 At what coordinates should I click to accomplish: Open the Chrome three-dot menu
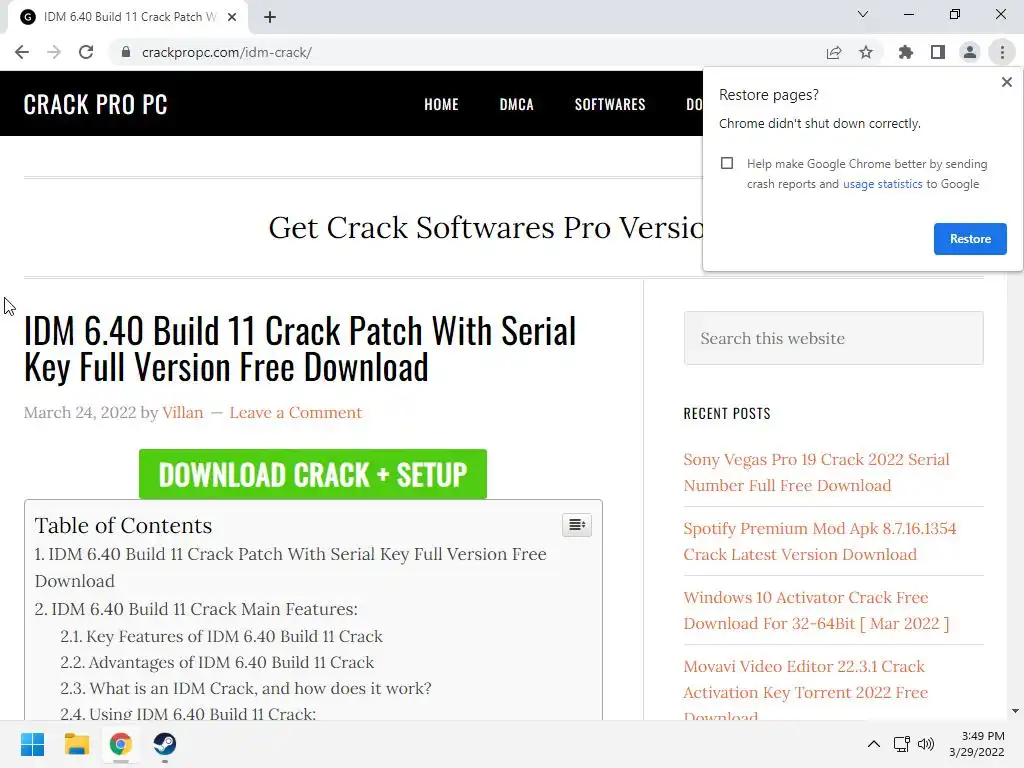pos(1002,52)
